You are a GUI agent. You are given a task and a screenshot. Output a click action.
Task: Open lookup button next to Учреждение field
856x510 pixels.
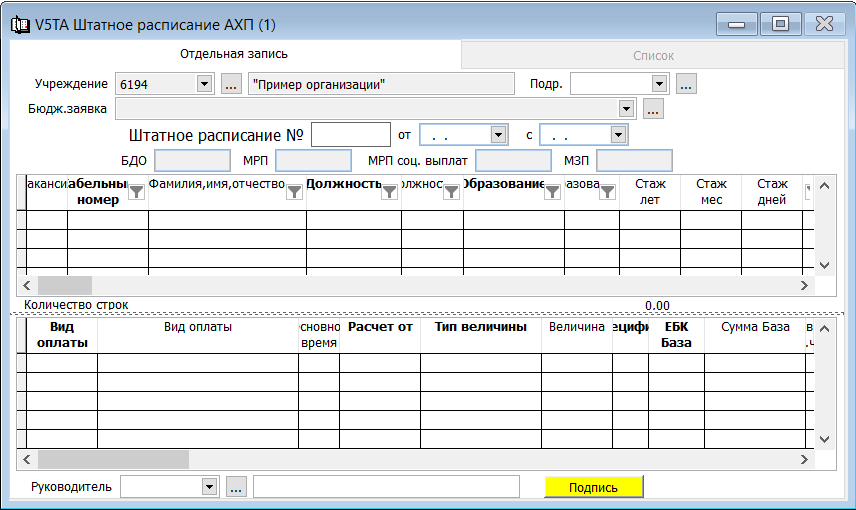pos(230,85)
